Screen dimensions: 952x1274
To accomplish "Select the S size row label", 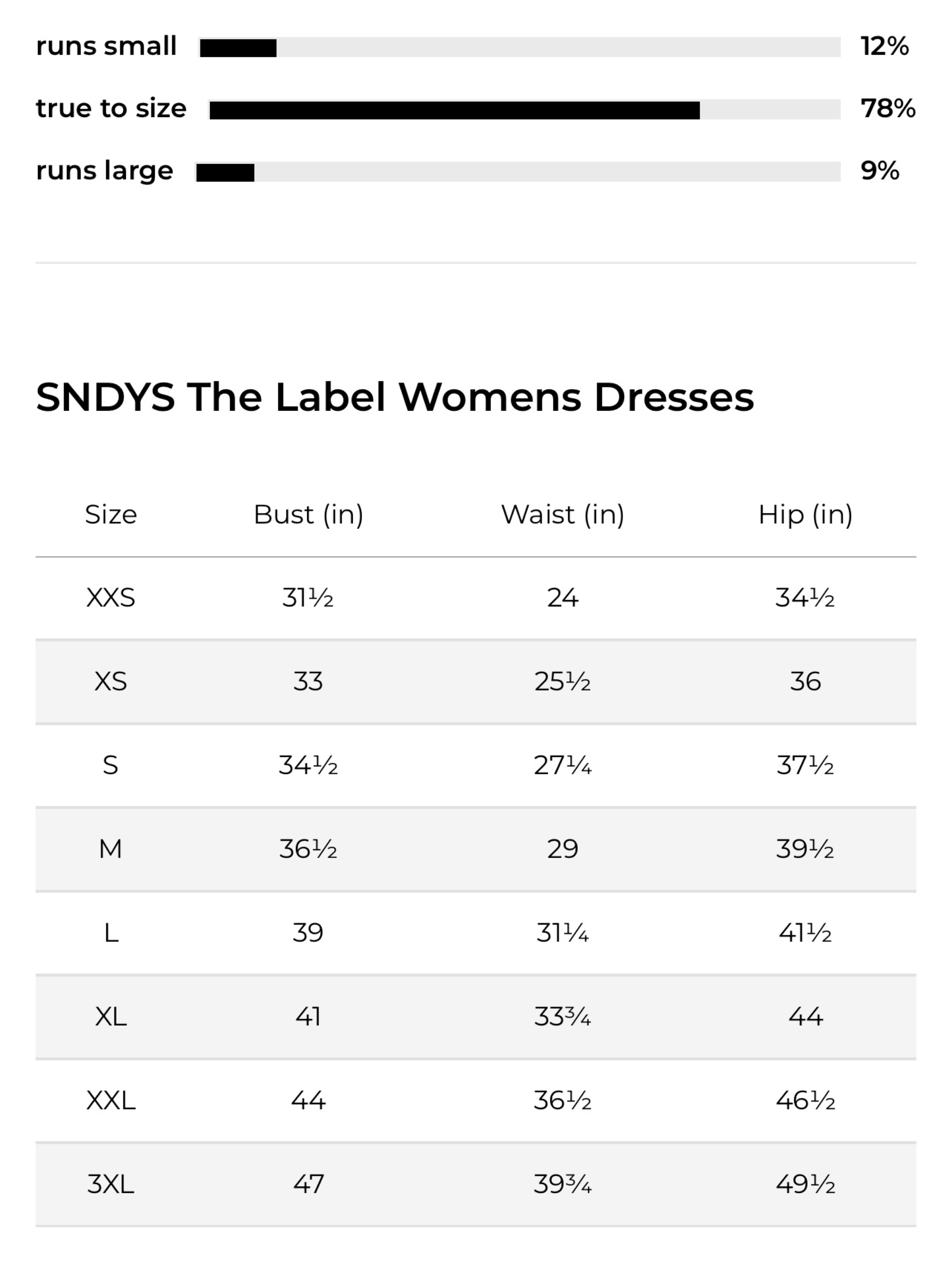I will pyautogui.click(x=111, y=765).
